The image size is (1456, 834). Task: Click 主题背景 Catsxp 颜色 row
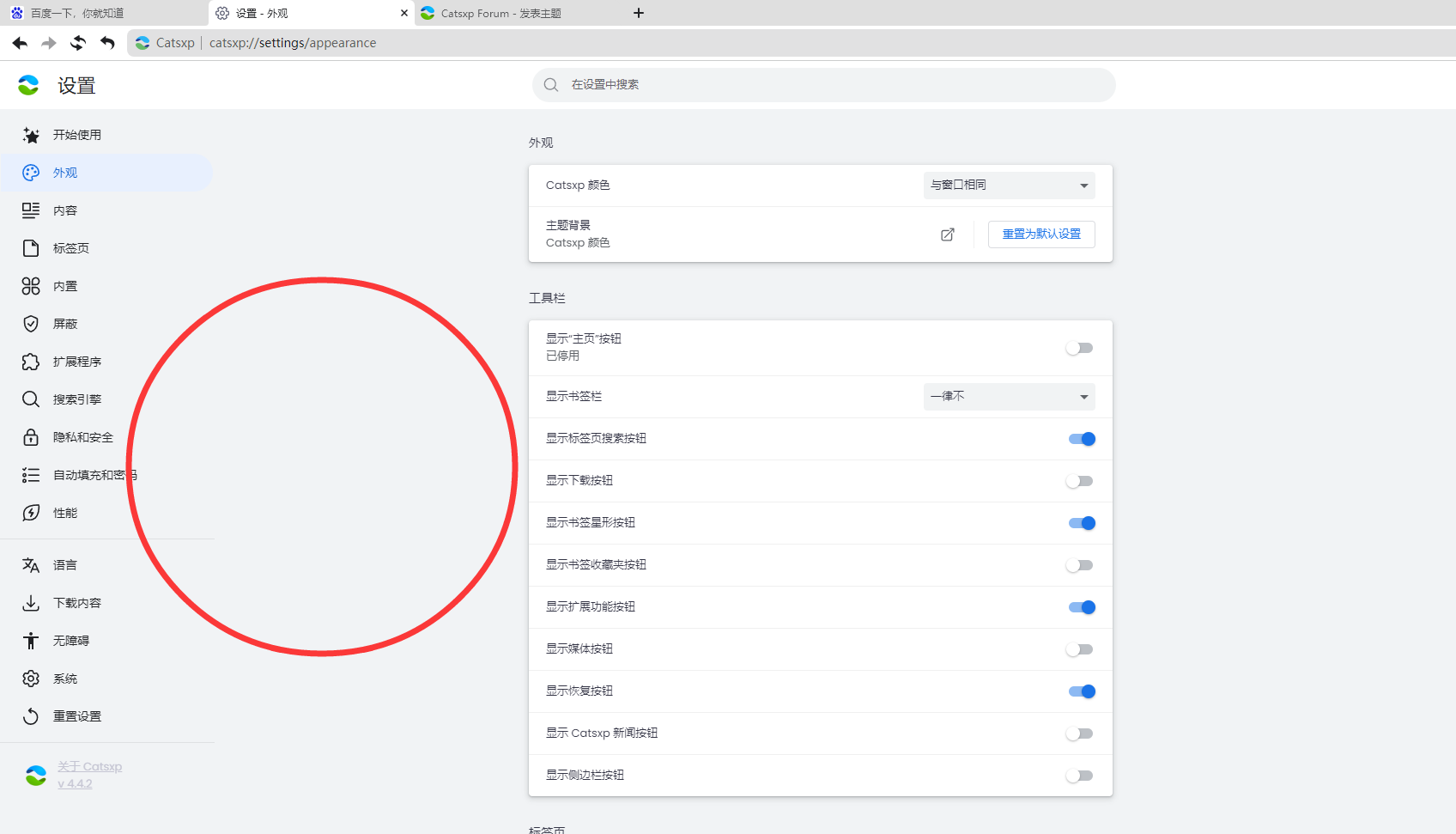[821, 234]
